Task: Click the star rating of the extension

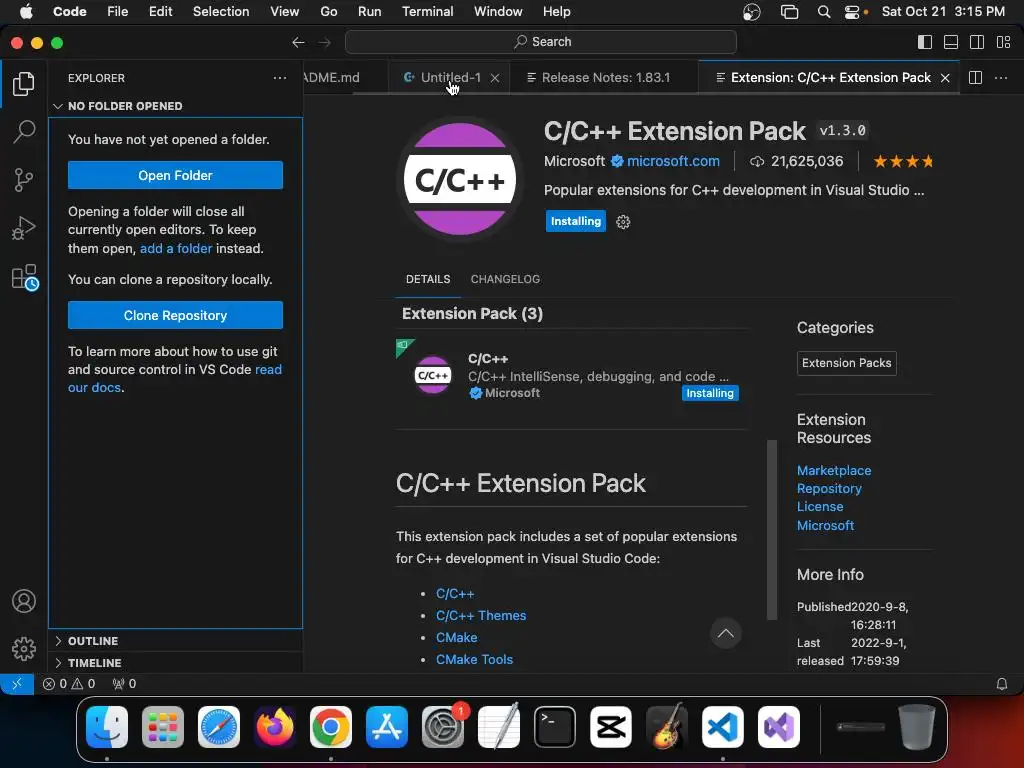Action: (x=903, y=161)
